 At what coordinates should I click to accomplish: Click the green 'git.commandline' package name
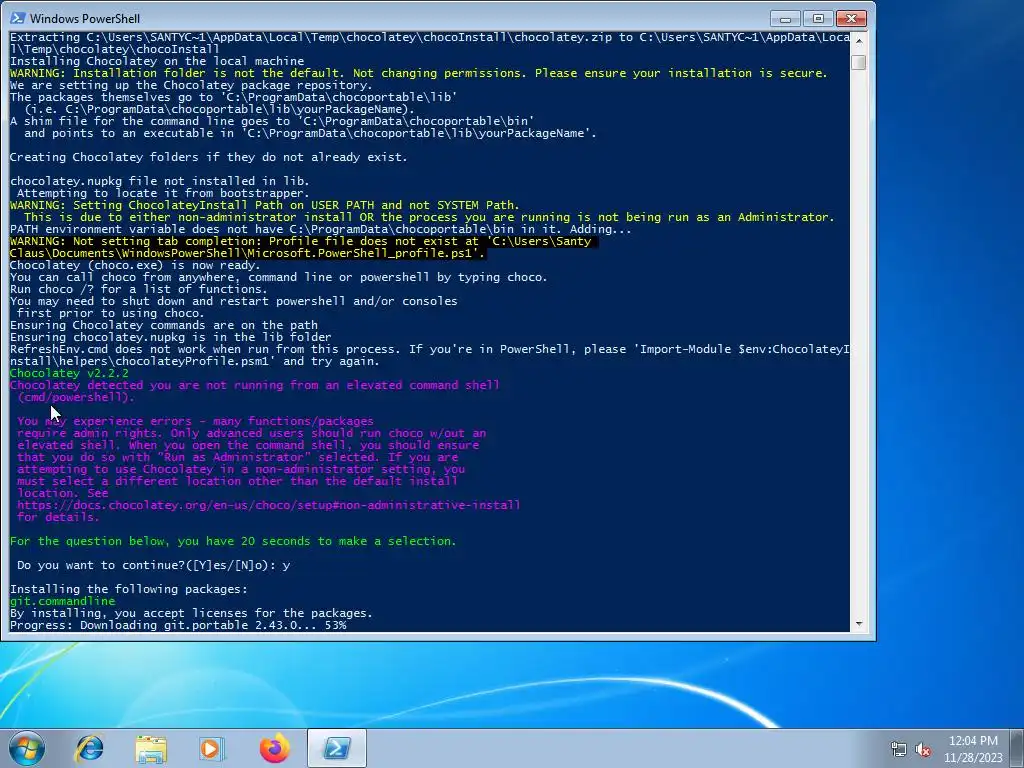click(x=63, y=601)
